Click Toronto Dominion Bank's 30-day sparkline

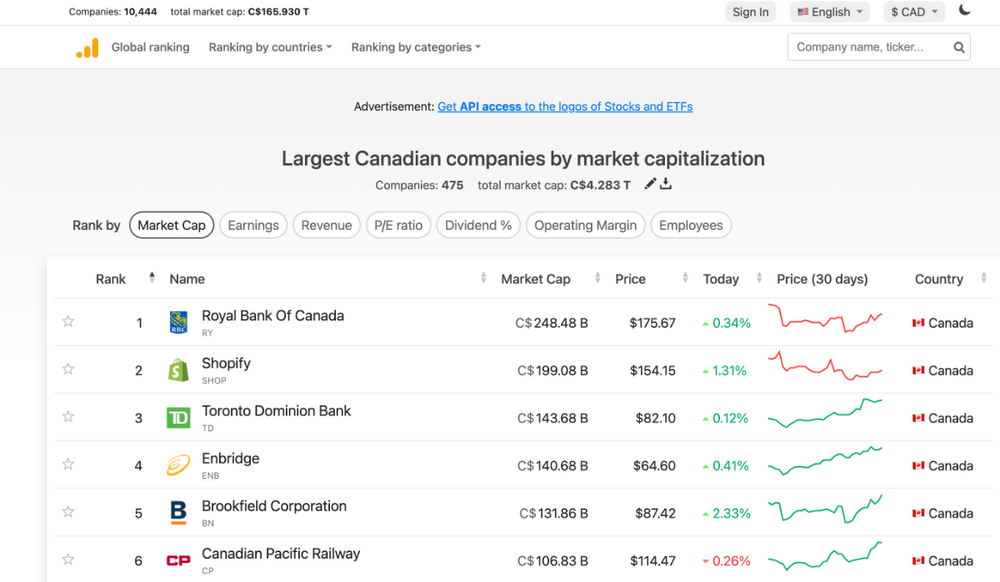click(825, 413)
